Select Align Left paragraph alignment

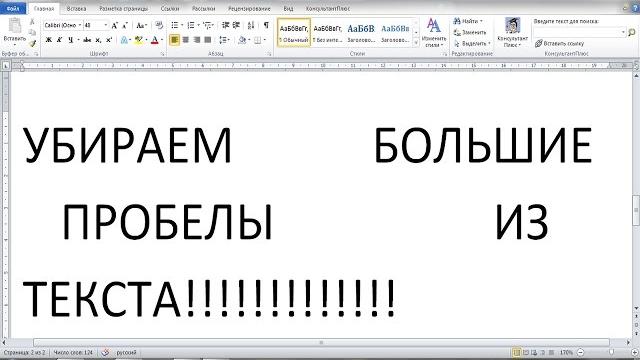click(x=174, y=40)
